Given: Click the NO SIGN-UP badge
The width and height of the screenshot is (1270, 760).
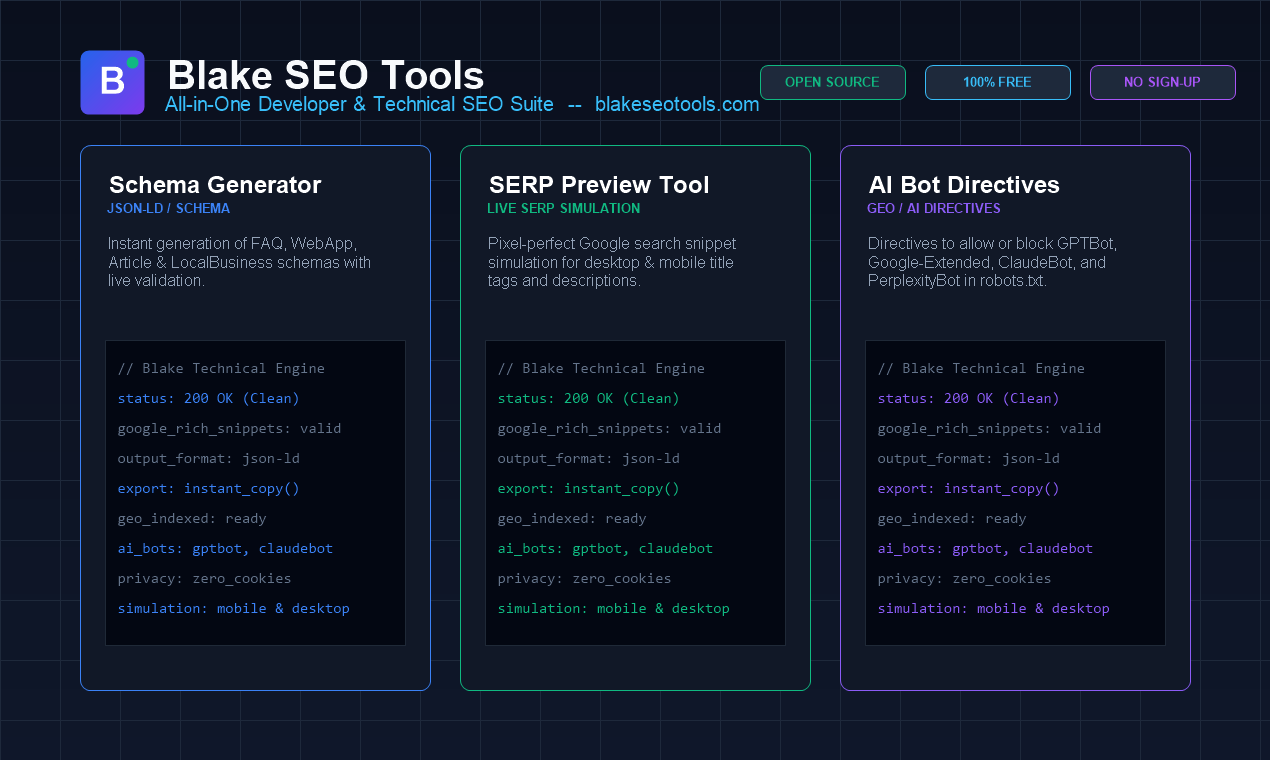Looking at the screenshot, I should click(1163, 82).
